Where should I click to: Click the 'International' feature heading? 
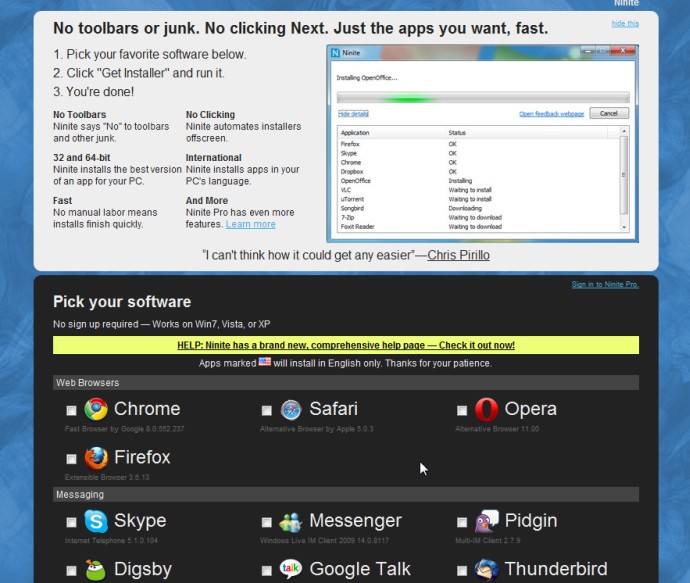click(x=213, y=158)
